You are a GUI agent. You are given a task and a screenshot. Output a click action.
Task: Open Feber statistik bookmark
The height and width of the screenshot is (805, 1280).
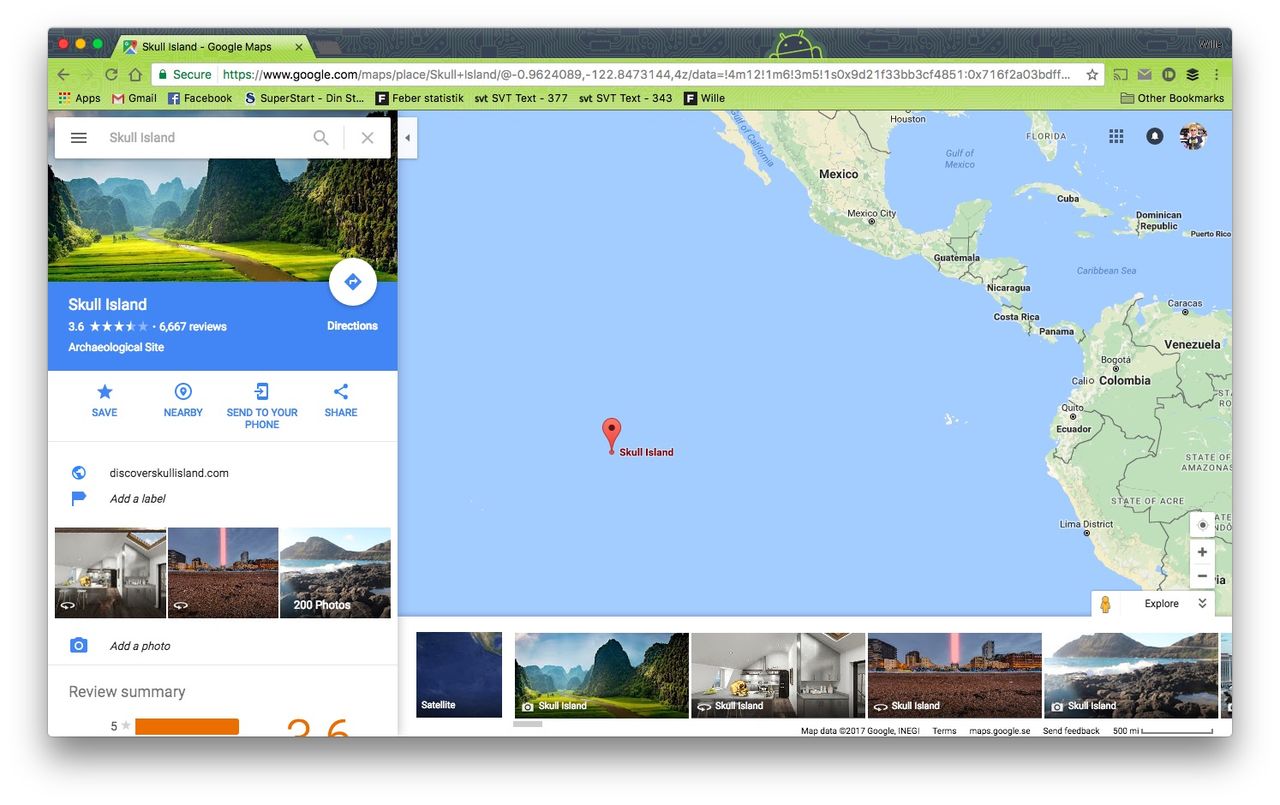pos(420,98)
